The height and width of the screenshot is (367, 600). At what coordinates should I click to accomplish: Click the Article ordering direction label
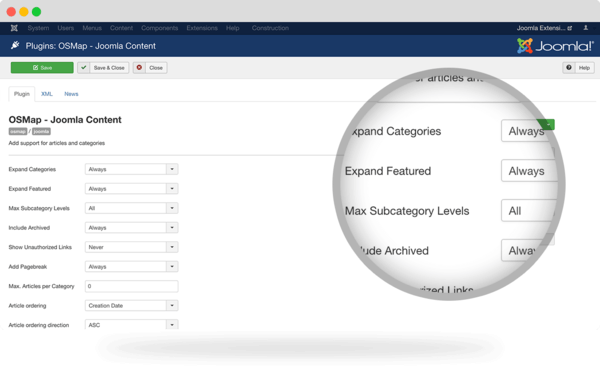click(x=39, y=325)
